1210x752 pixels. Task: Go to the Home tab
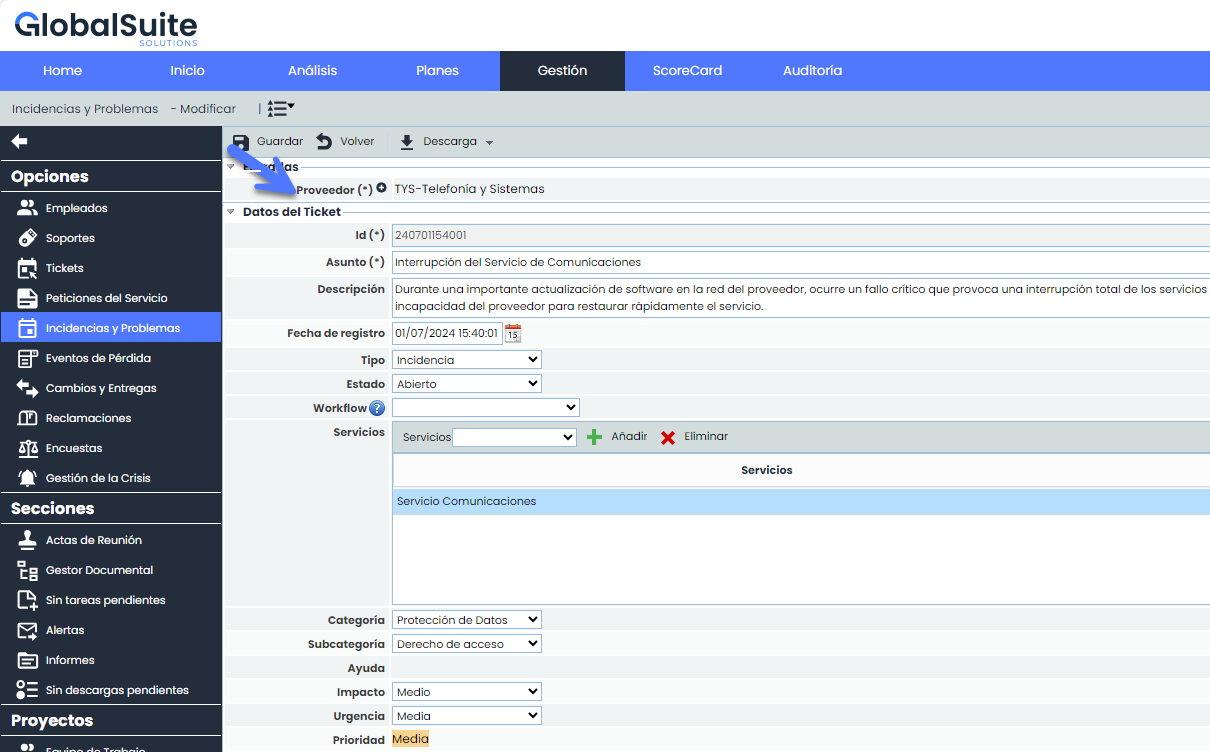62,71
